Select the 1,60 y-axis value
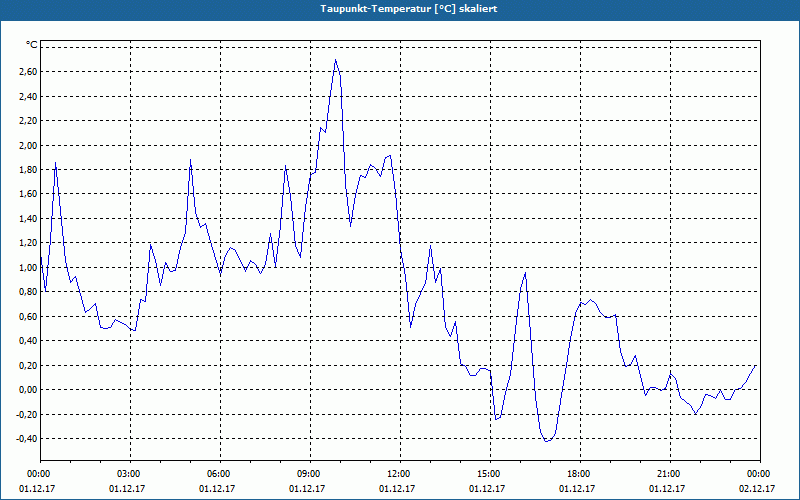Viewport: 800px width, 500px height. click(x=27, y=194)
